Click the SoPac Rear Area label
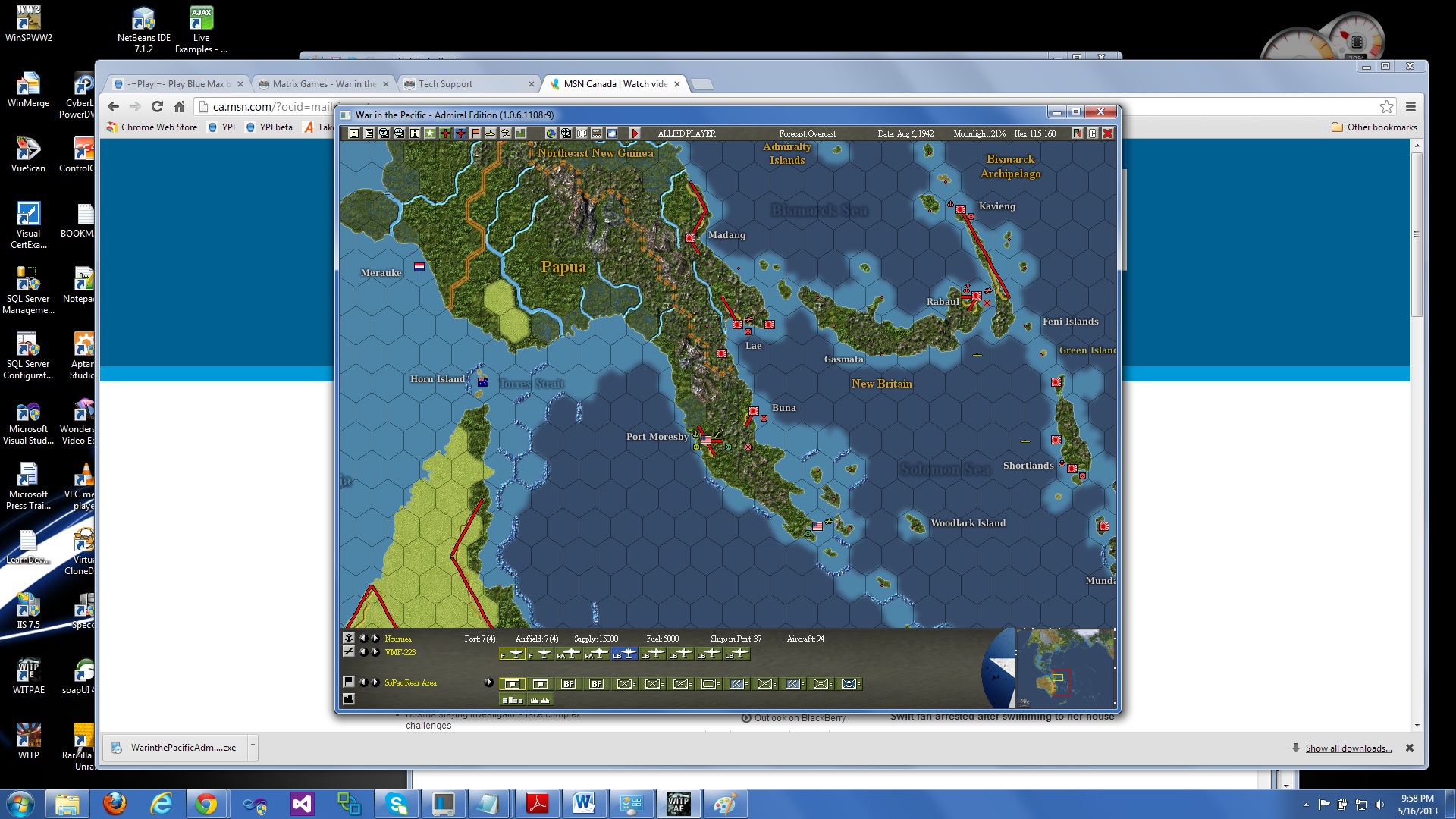This screenshot has width=1456, height=819. [x=410, y=682]
